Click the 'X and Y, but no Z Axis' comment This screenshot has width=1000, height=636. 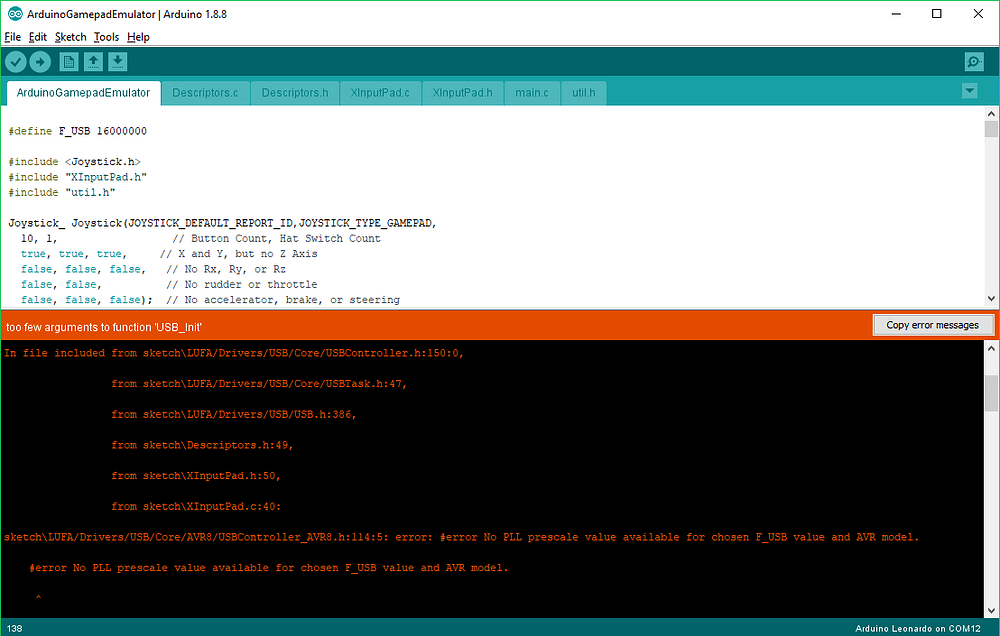click(239, 253)
